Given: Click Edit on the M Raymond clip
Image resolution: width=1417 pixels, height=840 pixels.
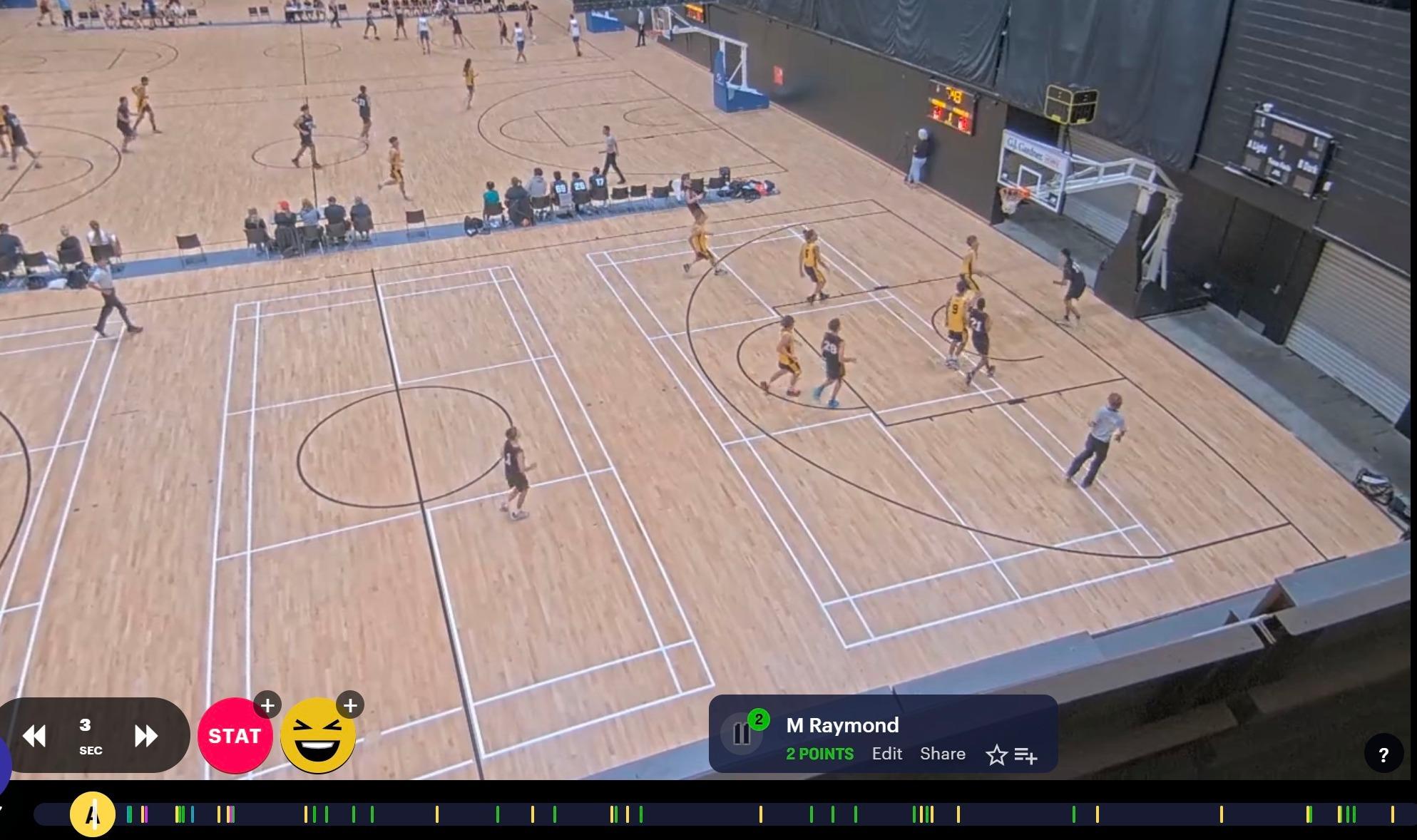Looking at the screenshot, I should (886, 754).
